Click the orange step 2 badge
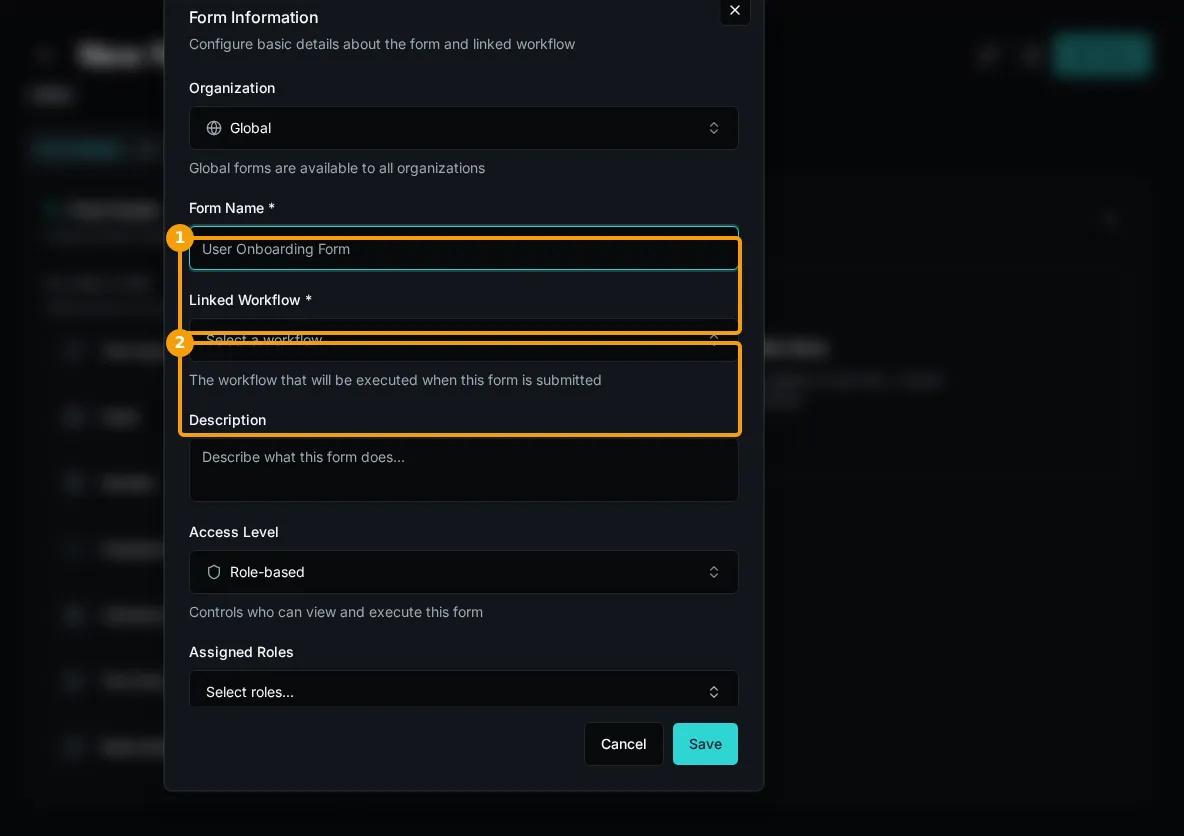Screen dimensions: 1184x836 tap(180, 343)
